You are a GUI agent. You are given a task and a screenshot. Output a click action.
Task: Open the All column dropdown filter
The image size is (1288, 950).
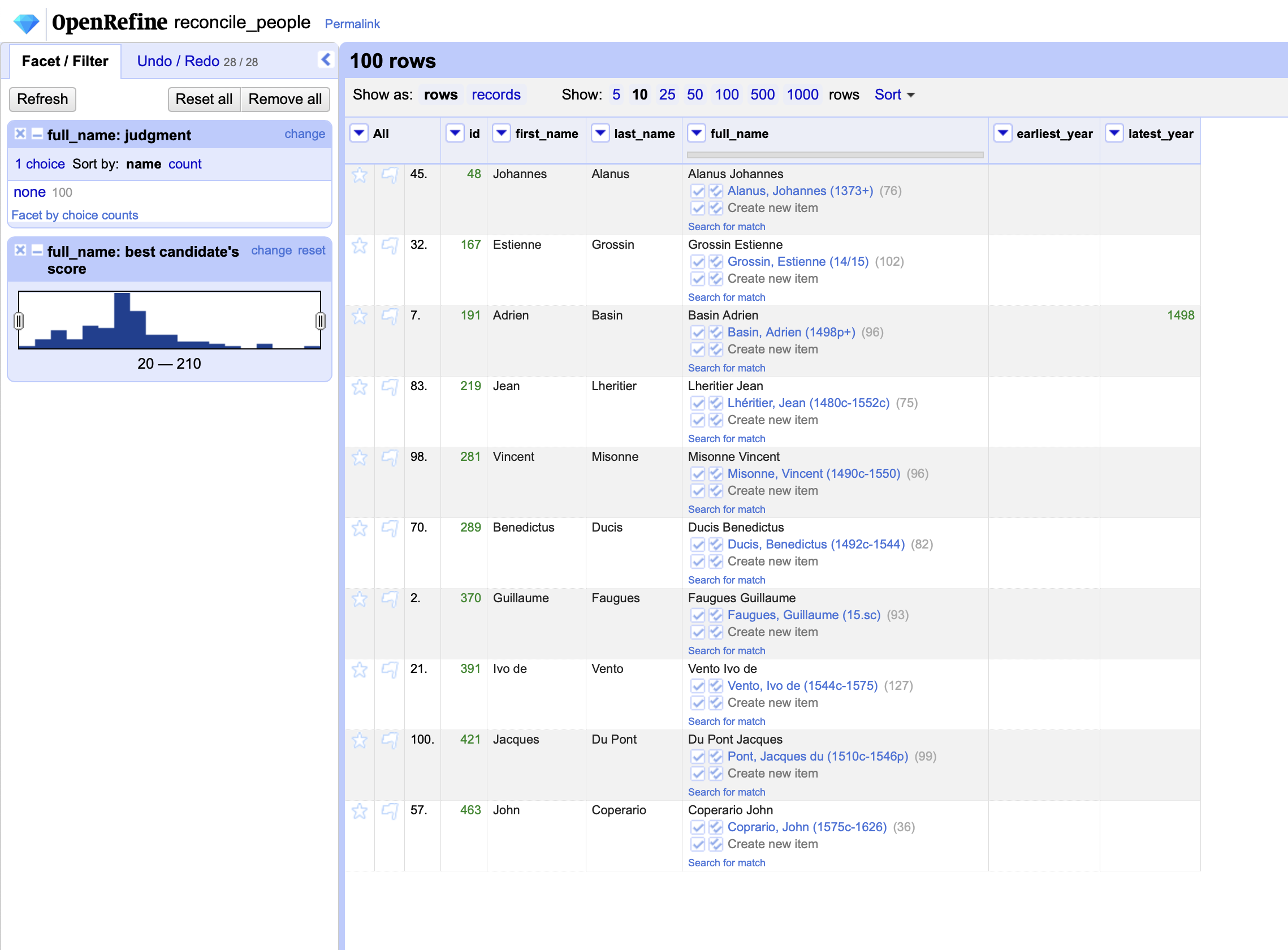tap(358, 134)
